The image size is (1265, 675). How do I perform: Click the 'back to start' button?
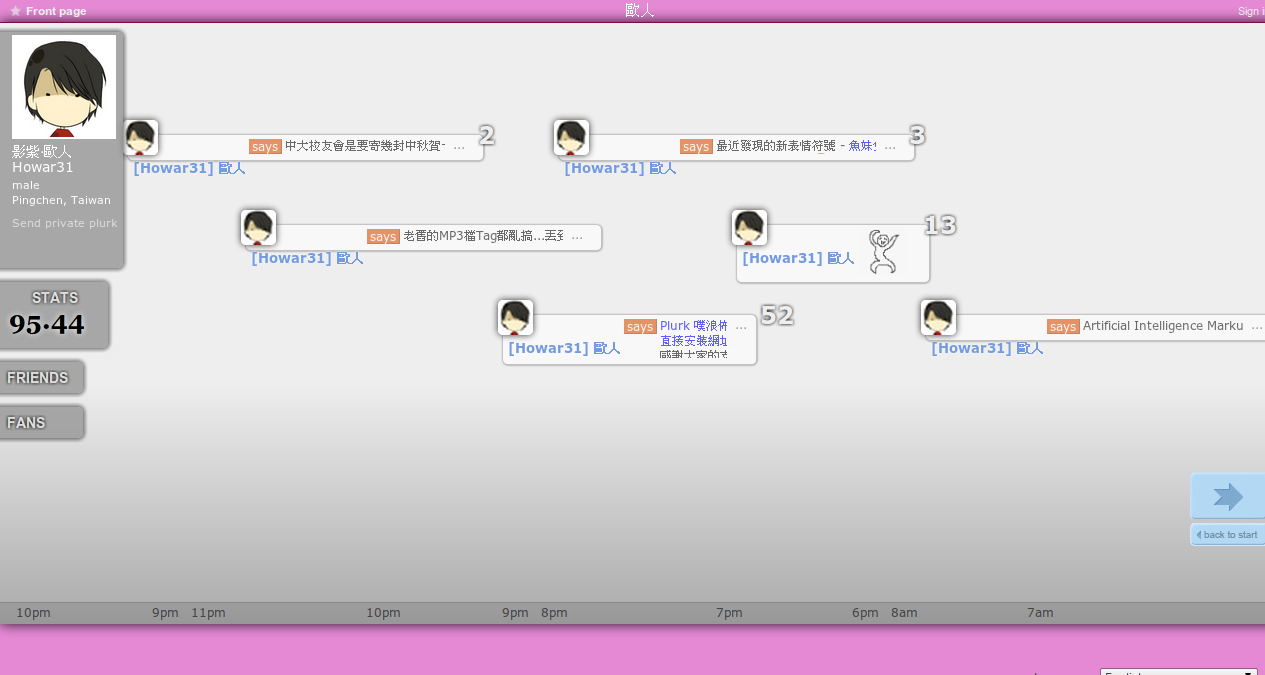coord(1227,535)
